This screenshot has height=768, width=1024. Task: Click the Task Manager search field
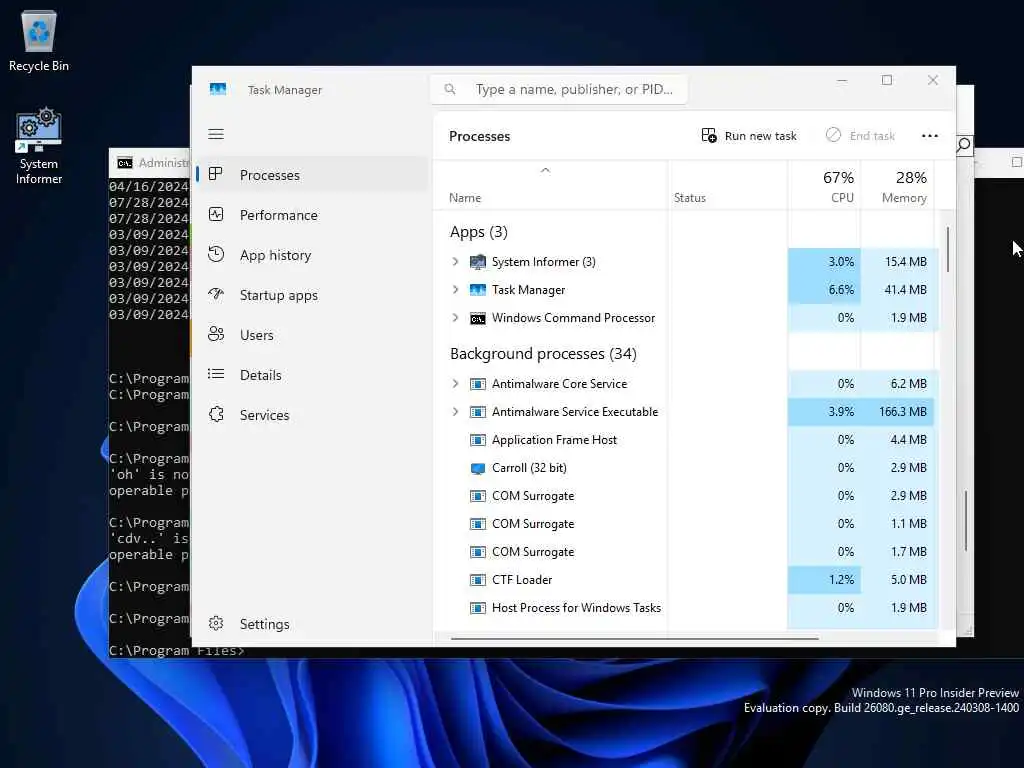click(558, 89)
